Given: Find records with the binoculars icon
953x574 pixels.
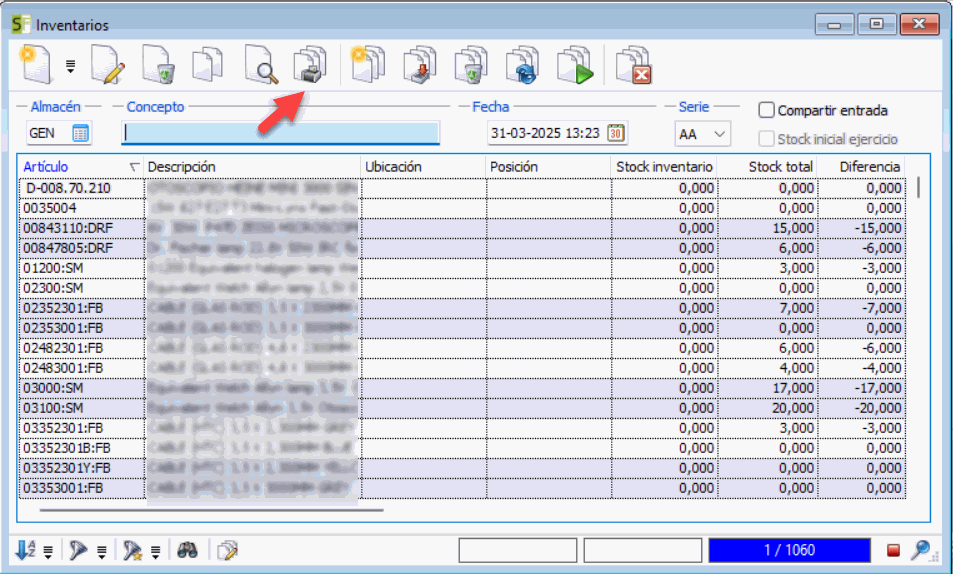Looking at the screenshot, I should point(187,550).
